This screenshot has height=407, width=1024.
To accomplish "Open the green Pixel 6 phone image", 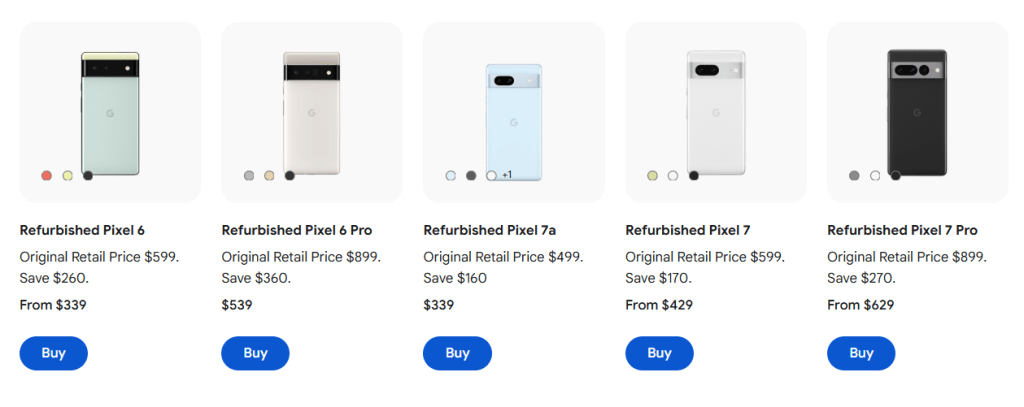I will pos(110,110).
